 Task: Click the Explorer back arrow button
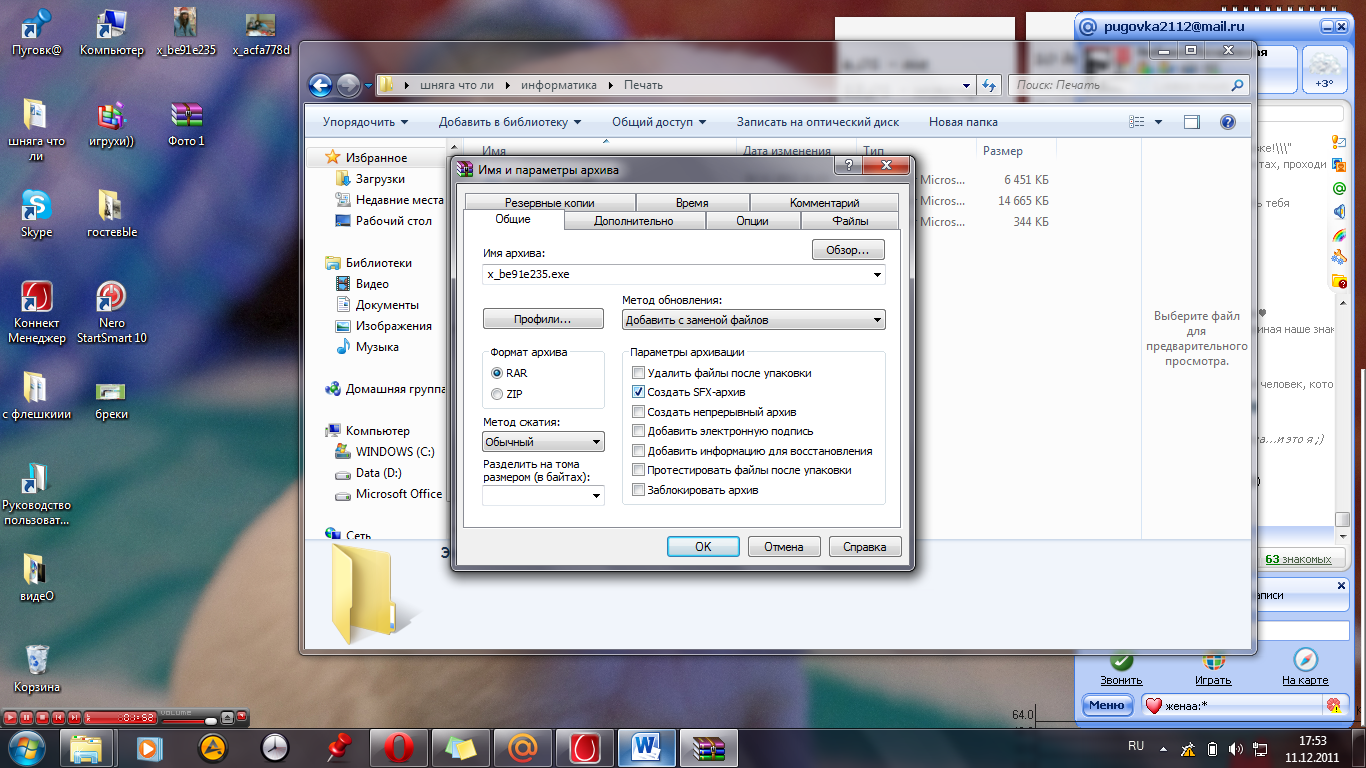coord(320,85)
